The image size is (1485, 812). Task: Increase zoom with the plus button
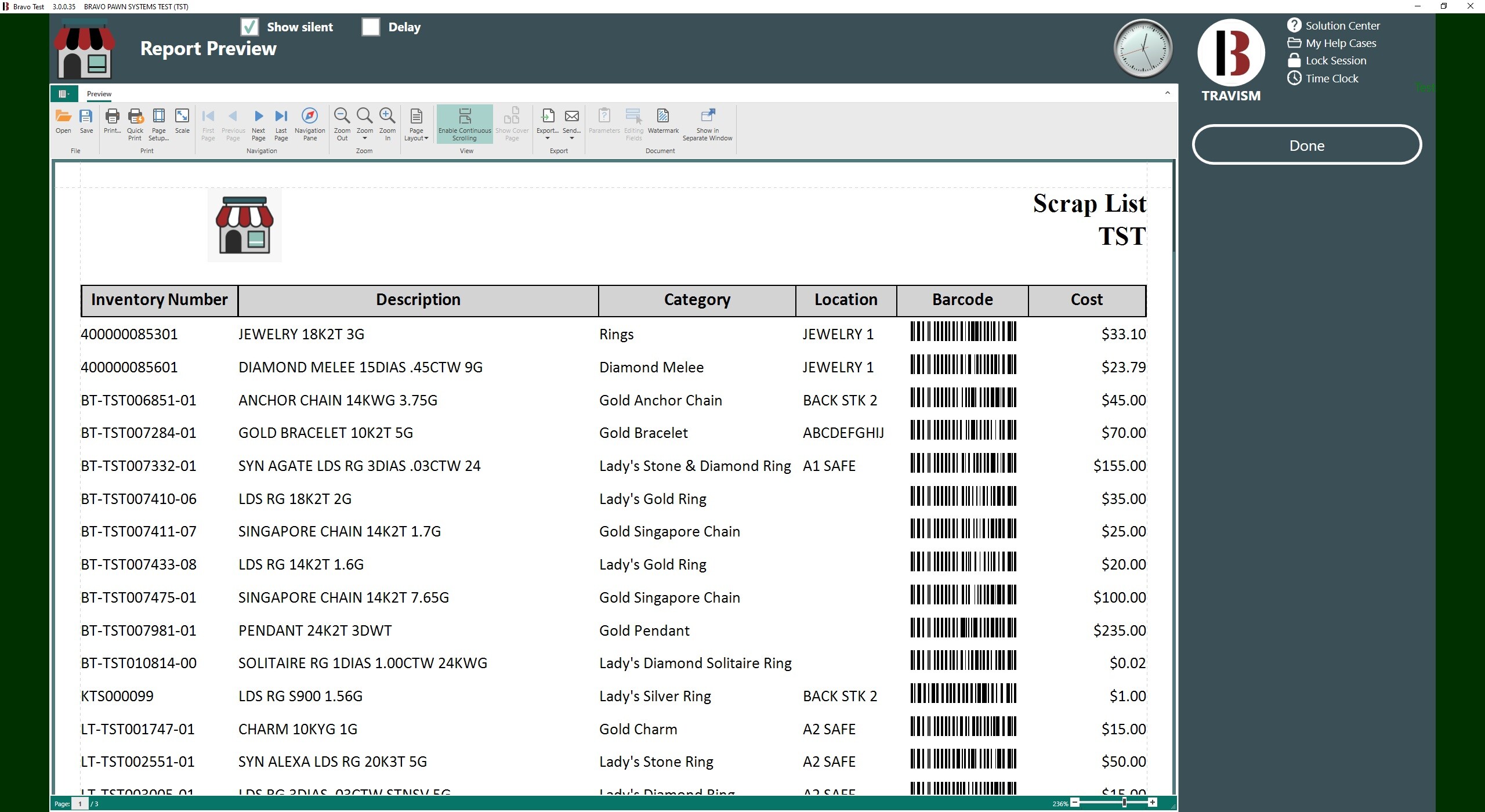click(x=1152, y=803)
